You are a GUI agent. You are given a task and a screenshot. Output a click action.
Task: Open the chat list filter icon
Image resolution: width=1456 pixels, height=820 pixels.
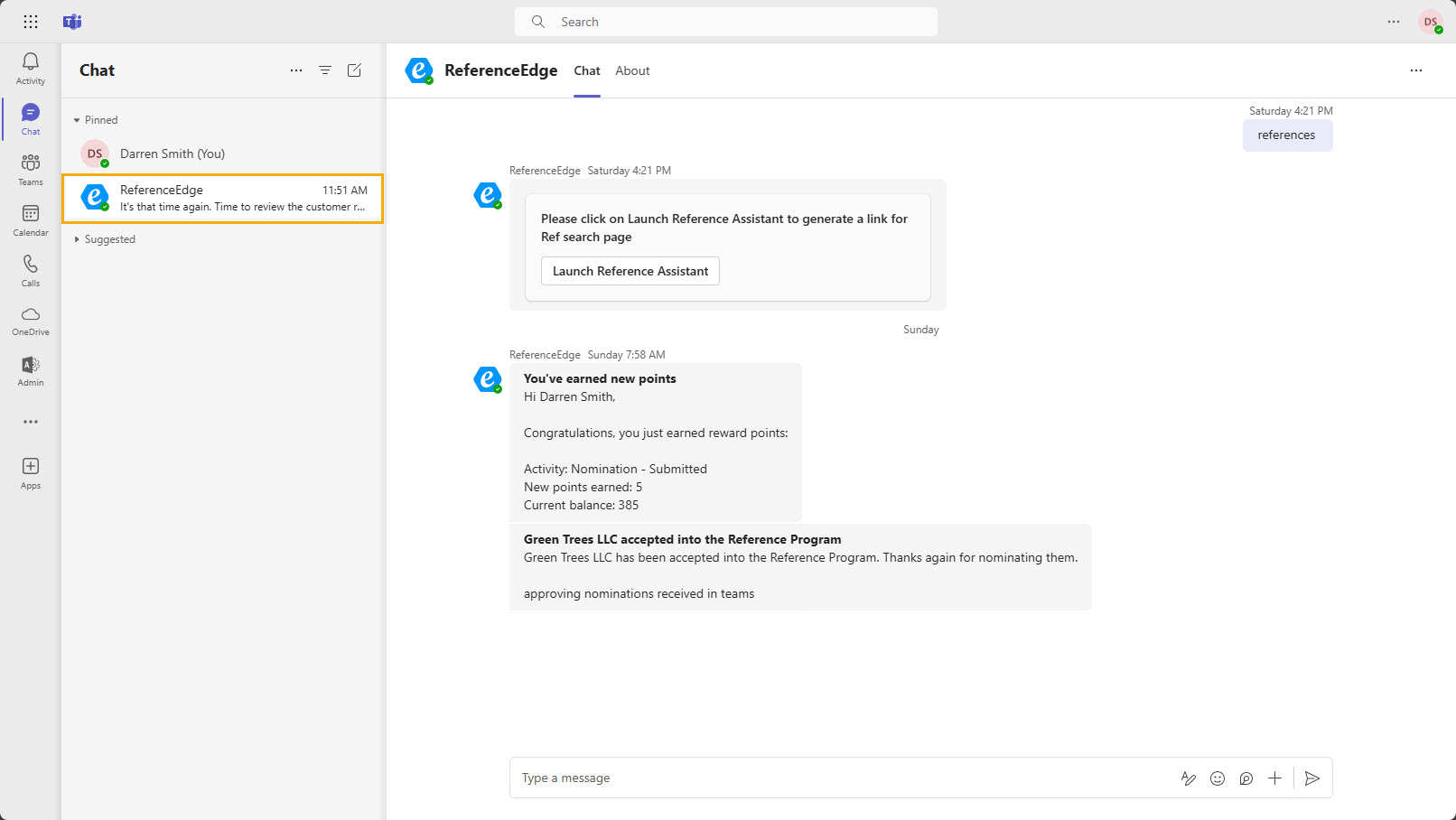tap(325, 70)
